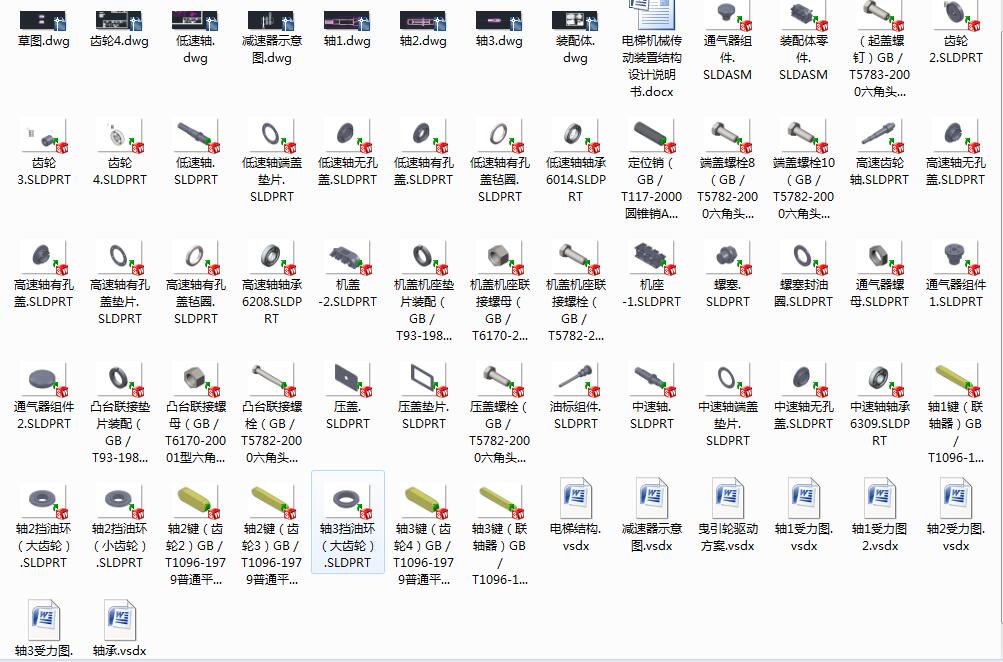
Task: Open the 低速轴.dwg drawing
Action: point(194,25)
